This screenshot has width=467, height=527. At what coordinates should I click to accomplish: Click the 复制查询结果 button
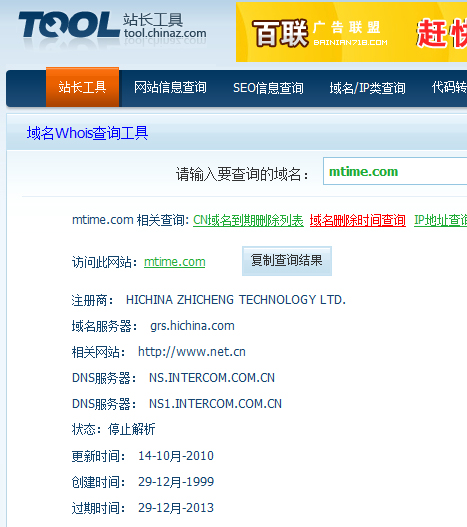coord(287,261)
